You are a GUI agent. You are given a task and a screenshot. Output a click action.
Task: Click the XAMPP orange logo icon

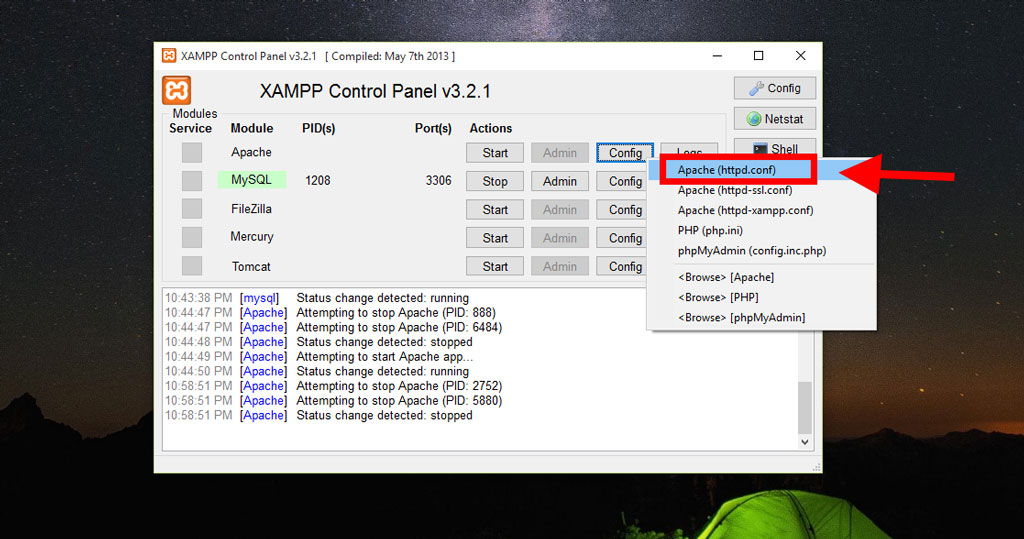176,90
